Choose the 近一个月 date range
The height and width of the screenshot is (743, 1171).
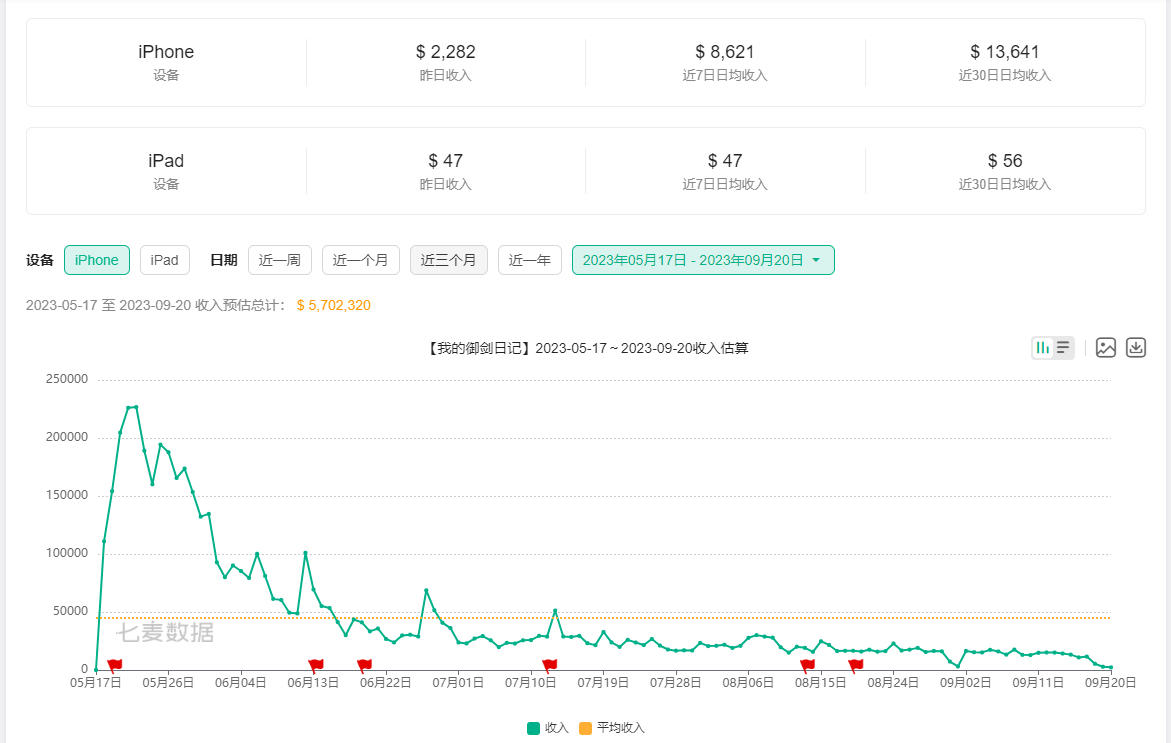click(360, 260)
